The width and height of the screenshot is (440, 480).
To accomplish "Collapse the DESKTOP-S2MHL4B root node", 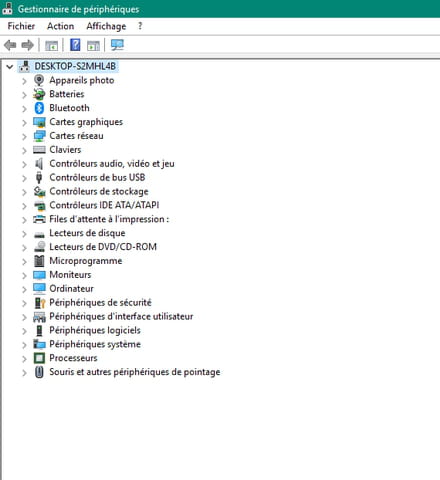I will click(10, 67).
